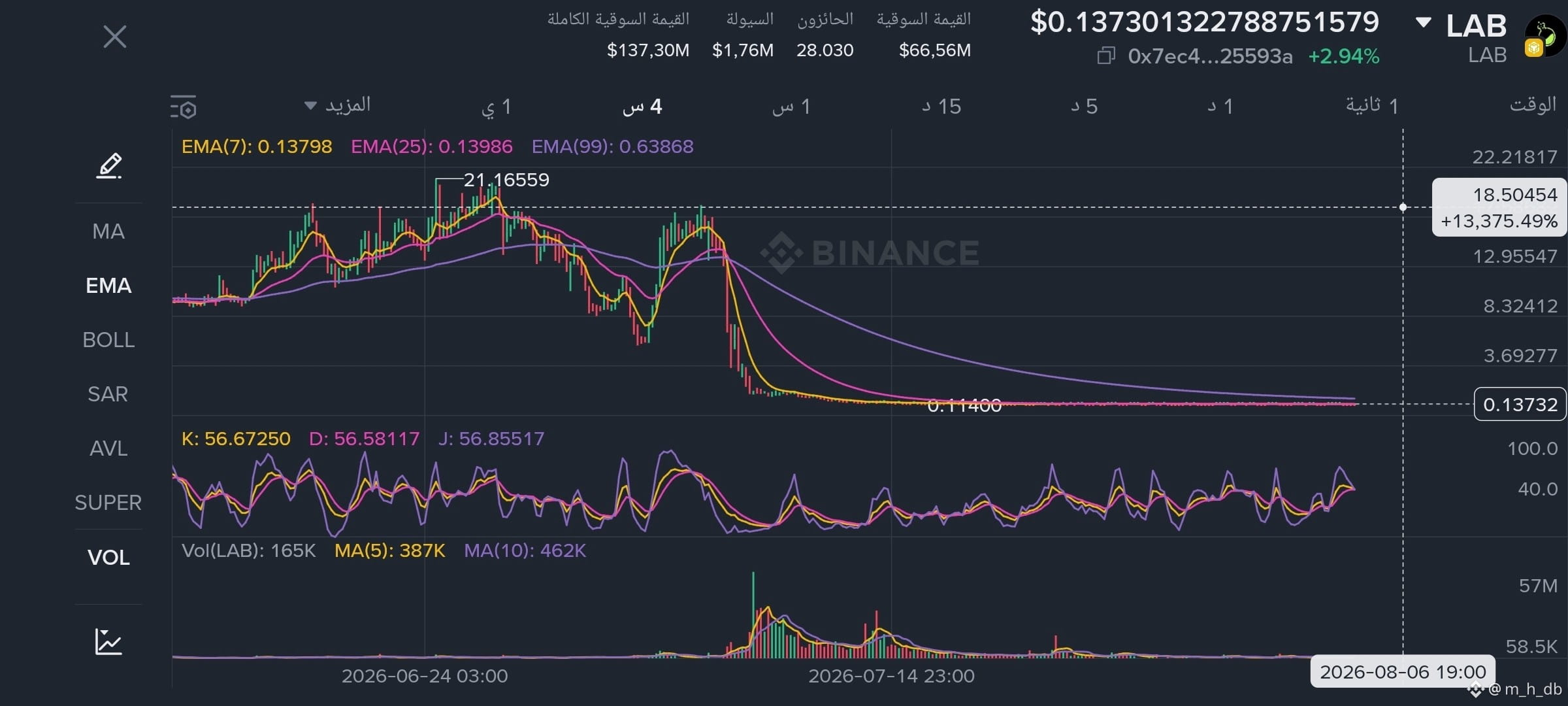
Task: Toggle the SUPER indicator
Action: tap(108, 503)
